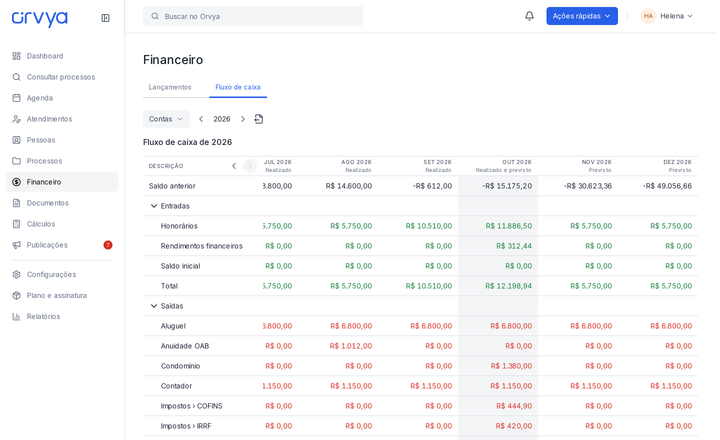Switch to the Lançamentos tab

(170, 87)
